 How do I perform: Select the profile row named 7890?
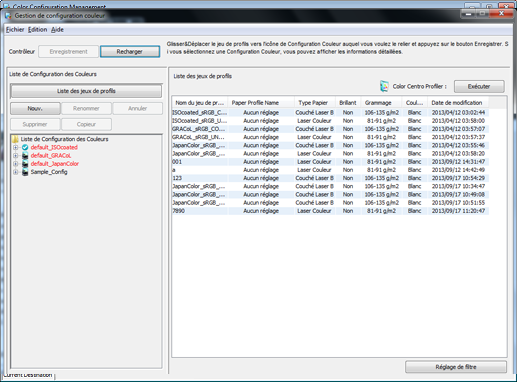click(330, 211)
